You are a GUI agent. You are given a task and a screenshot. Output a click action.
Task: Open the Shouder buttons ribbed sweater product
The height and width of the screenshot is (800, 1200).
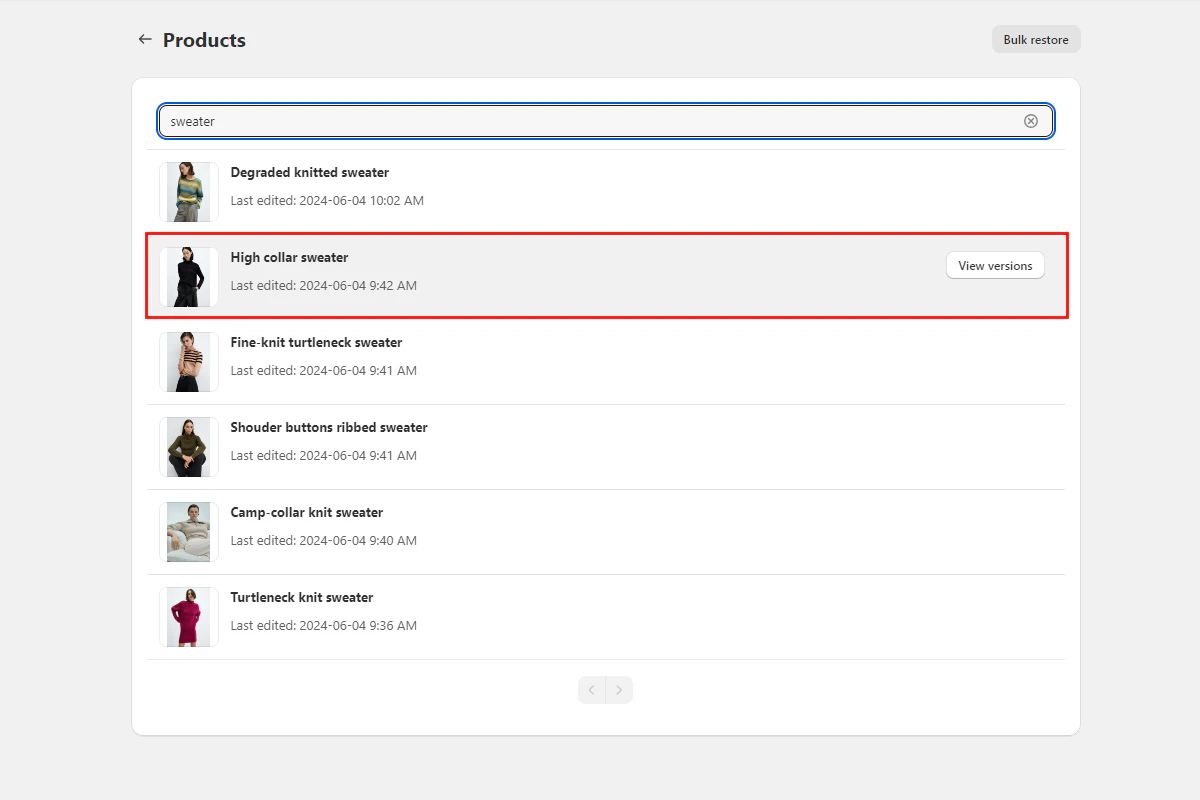329,427
